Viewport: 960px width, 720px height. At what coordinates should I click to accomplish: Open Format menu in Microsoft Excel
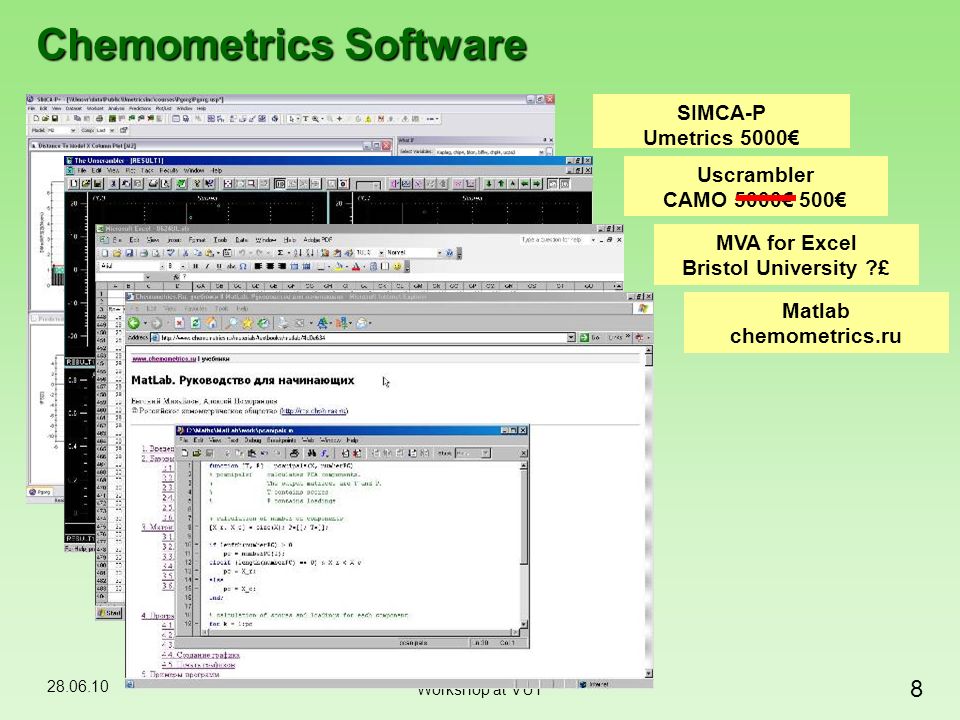[197, 240]
